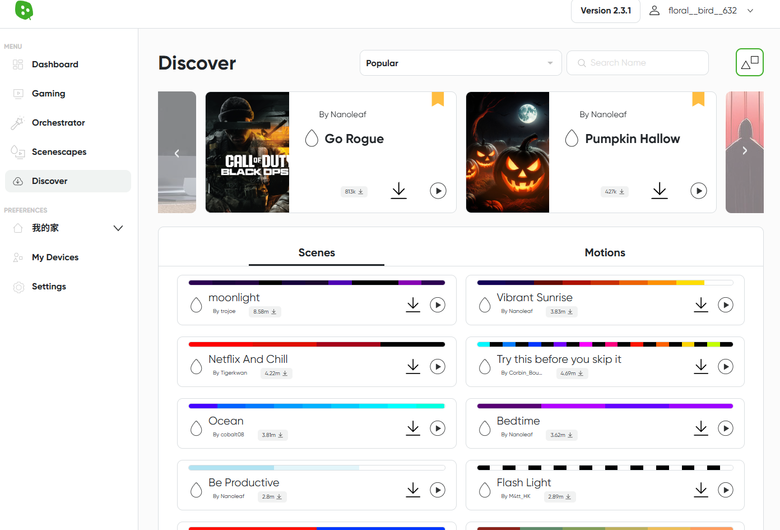
Task: Click the Go Rogue bookmark ribbon
Action: [438, 99]
